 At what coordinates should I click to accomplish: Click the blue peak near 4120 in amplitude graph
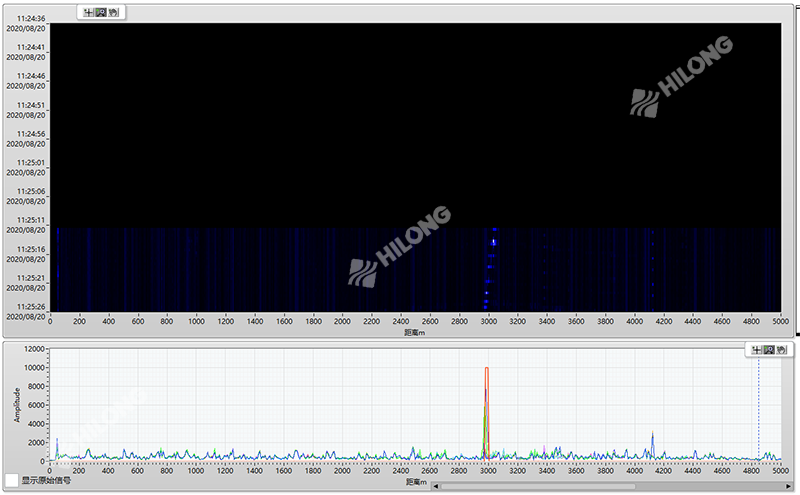[x=653, y=444]
